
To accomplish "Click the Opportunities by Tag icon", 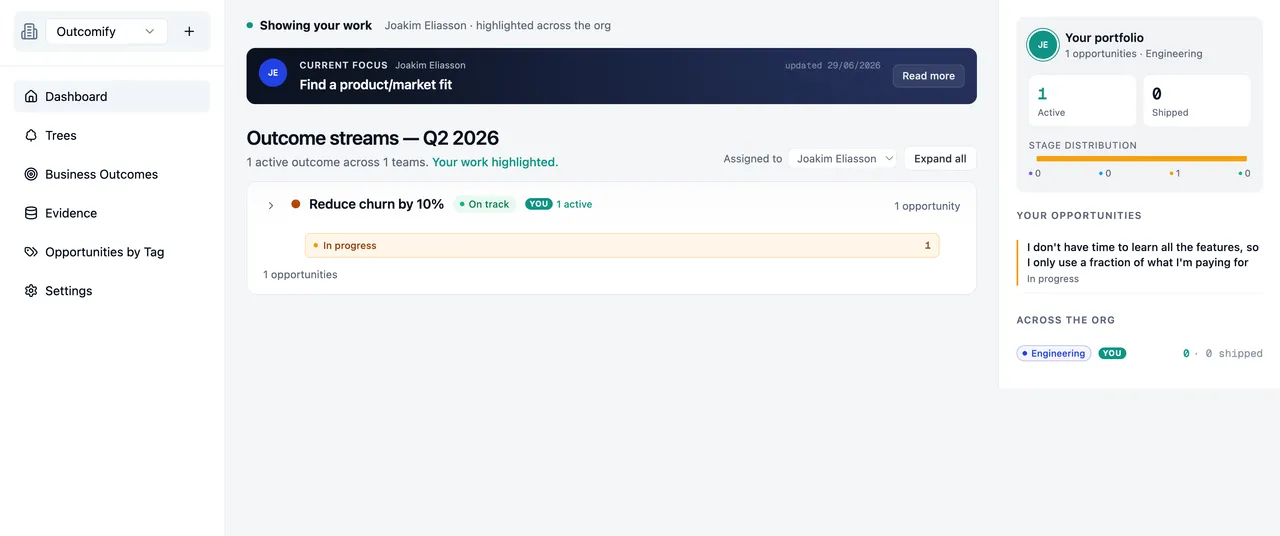I will 31,252.
